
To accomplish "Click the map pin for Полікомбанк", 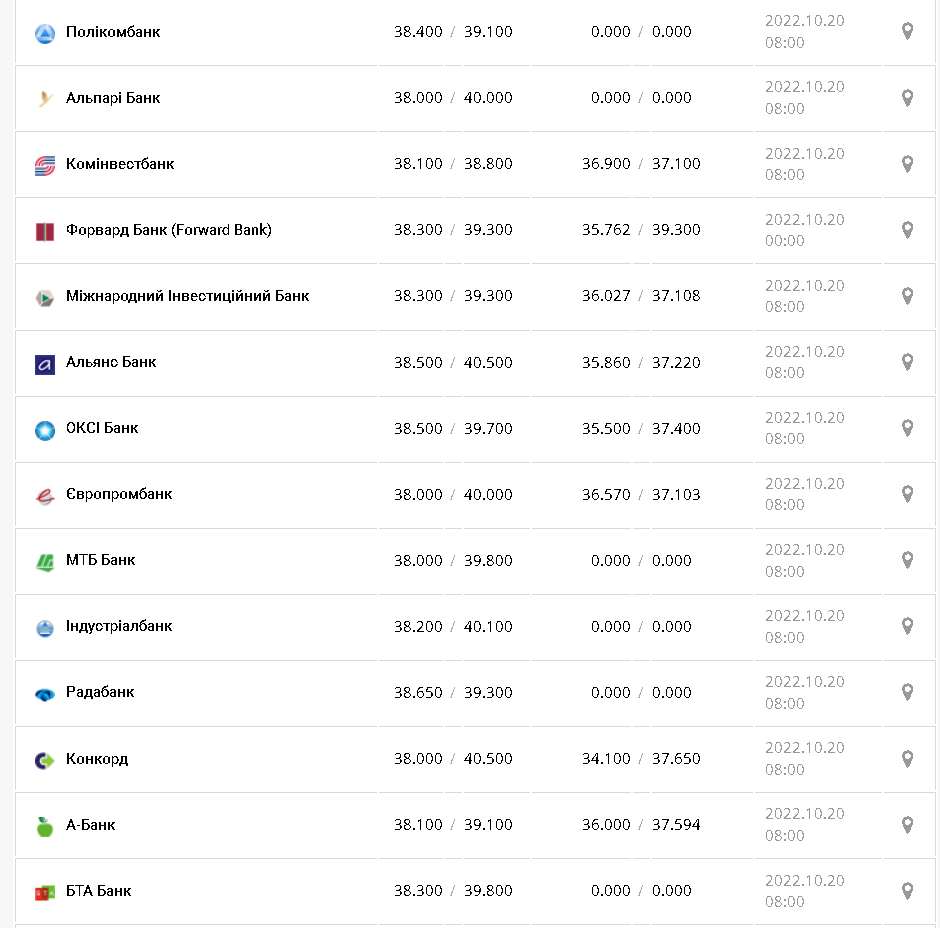I will point(907,32).
